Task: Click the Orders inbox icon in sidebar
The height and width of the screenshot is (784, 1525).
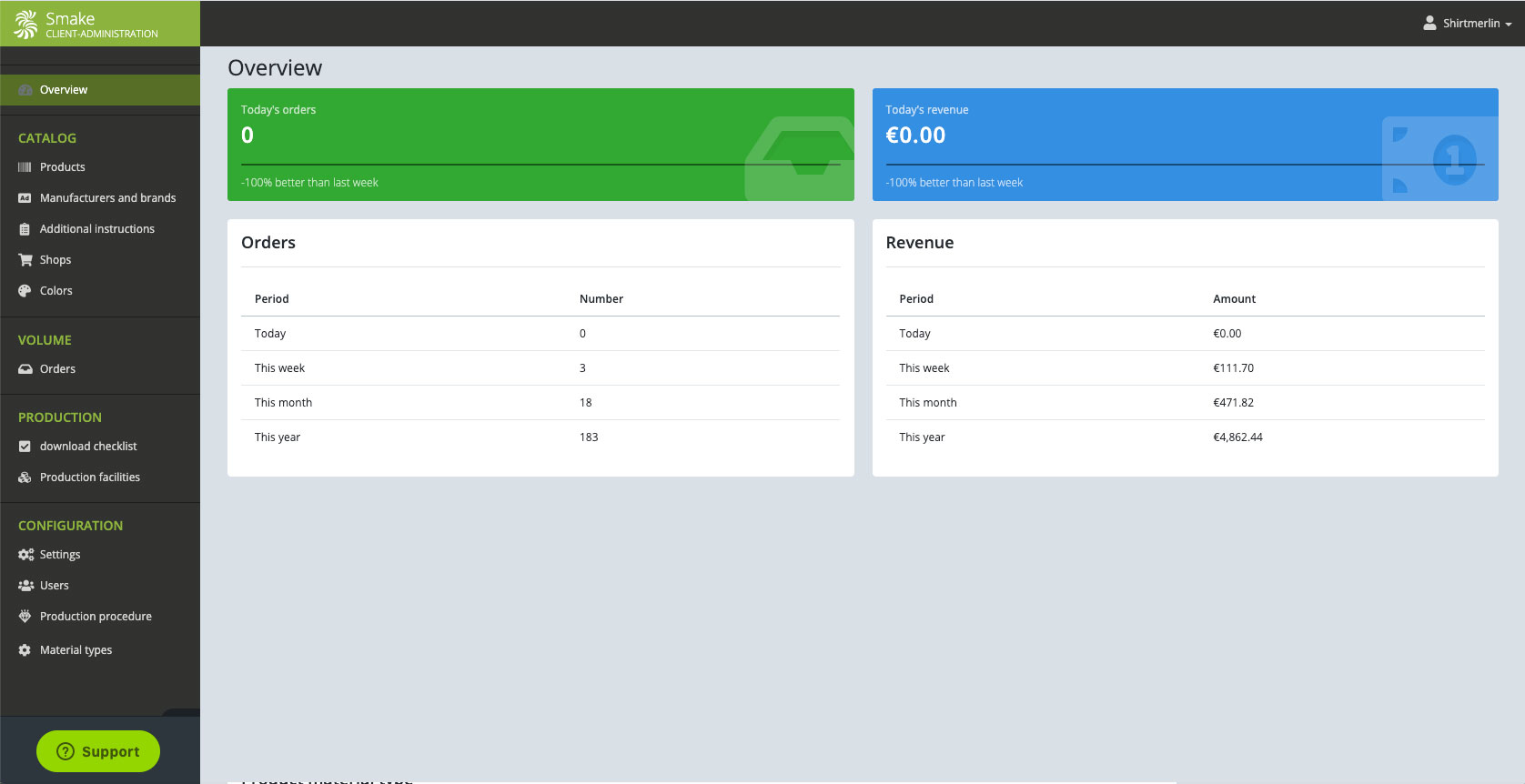Action: coord(25,369)
